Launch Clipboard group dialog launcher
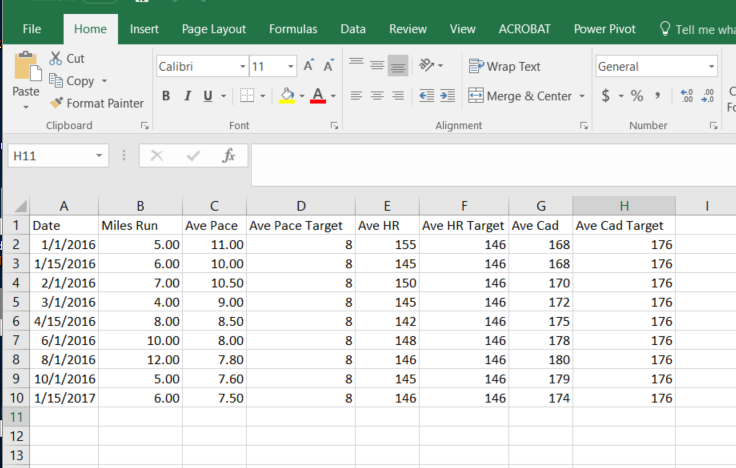The width and height of the screenshot is (736, 468). coord(145,126)
